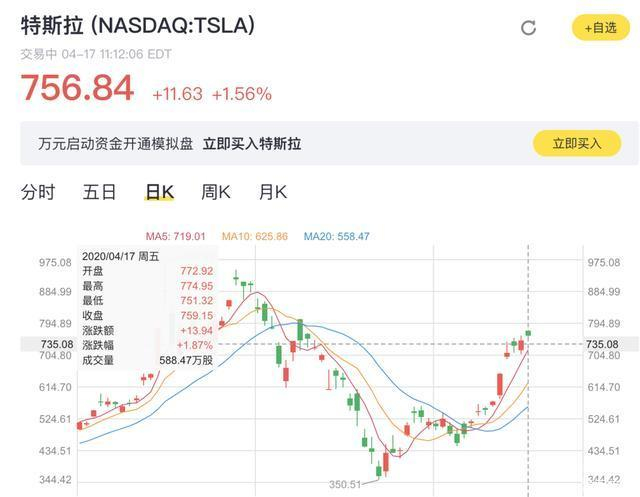The image size is (640, 497).
Task: Click the MA5 indicator label
Action: pyautogui.click(x=175, y=236)
